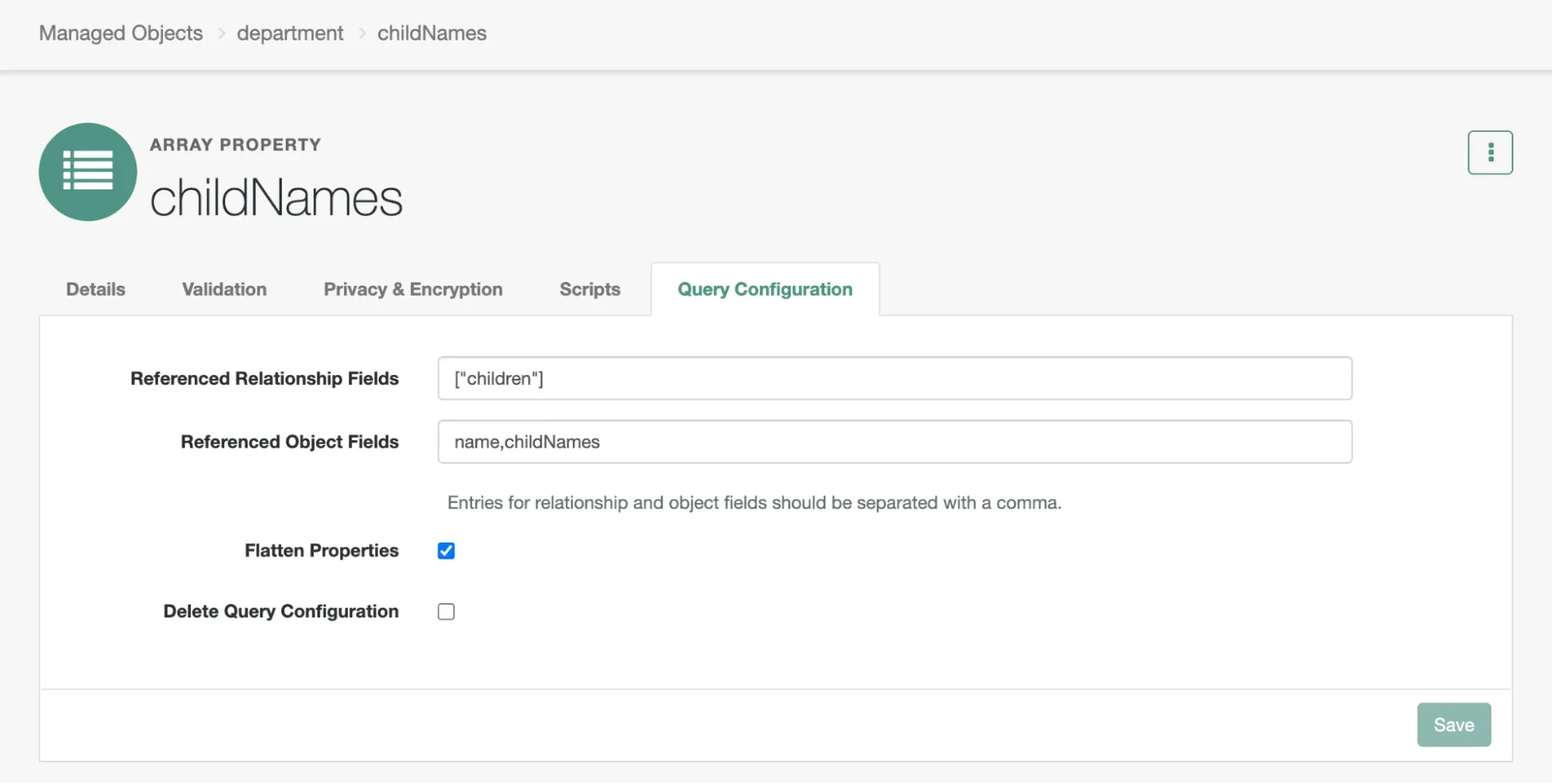The image size is (1552, 784).
Task: Open the Validation tab
Action: (x=224, y=290)
